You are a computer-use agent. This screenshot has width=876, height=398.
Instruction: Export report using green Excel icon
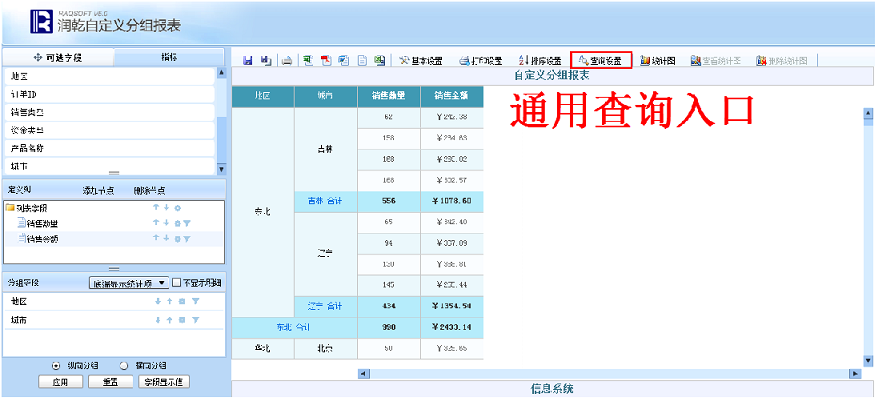coord(308,60)
